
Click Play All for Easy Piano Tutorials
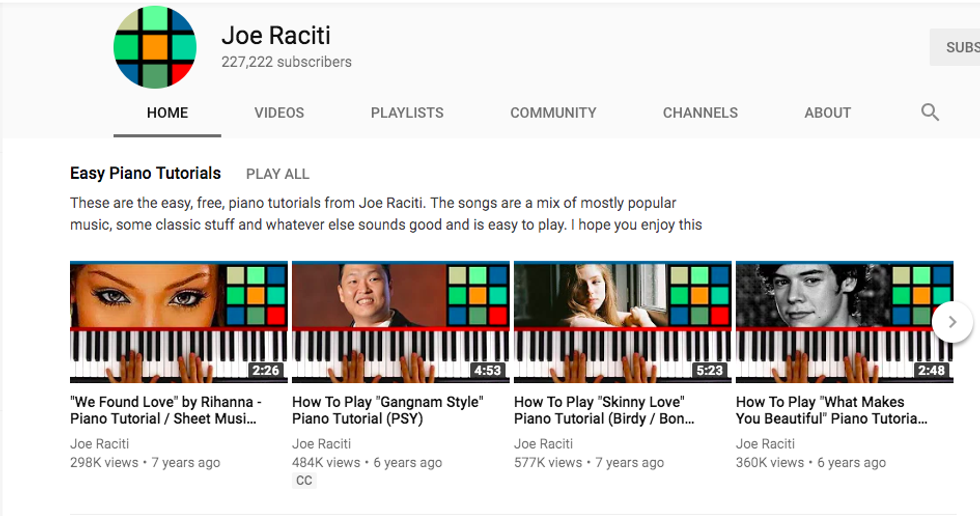278,174
